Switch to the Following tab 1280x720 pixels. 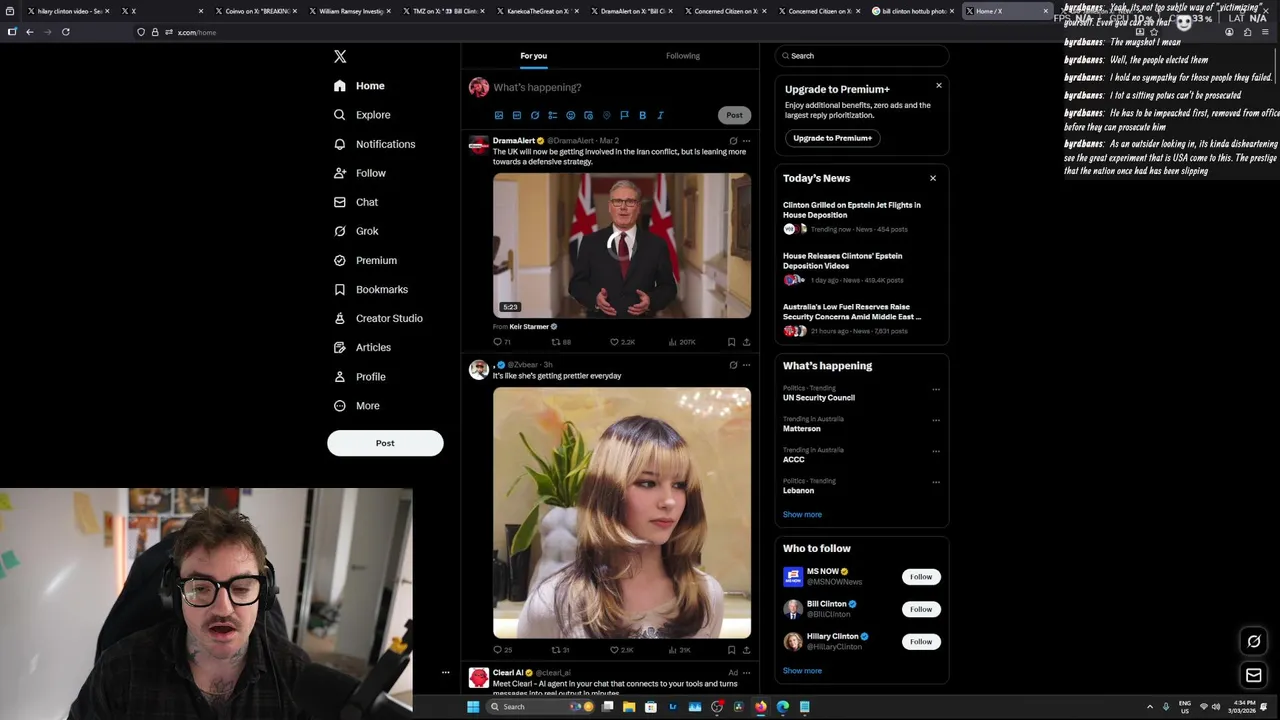click(x=683, y=56)
